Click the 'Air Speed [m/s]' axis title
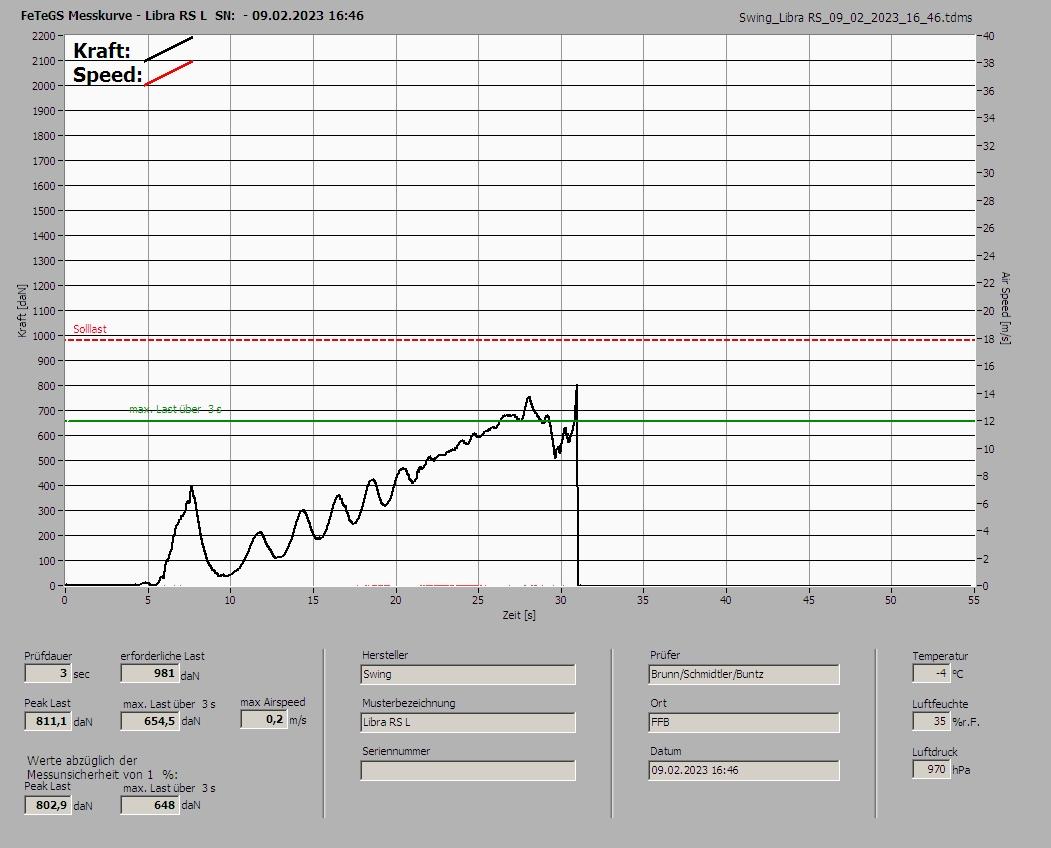 (x=1005, y=308)
